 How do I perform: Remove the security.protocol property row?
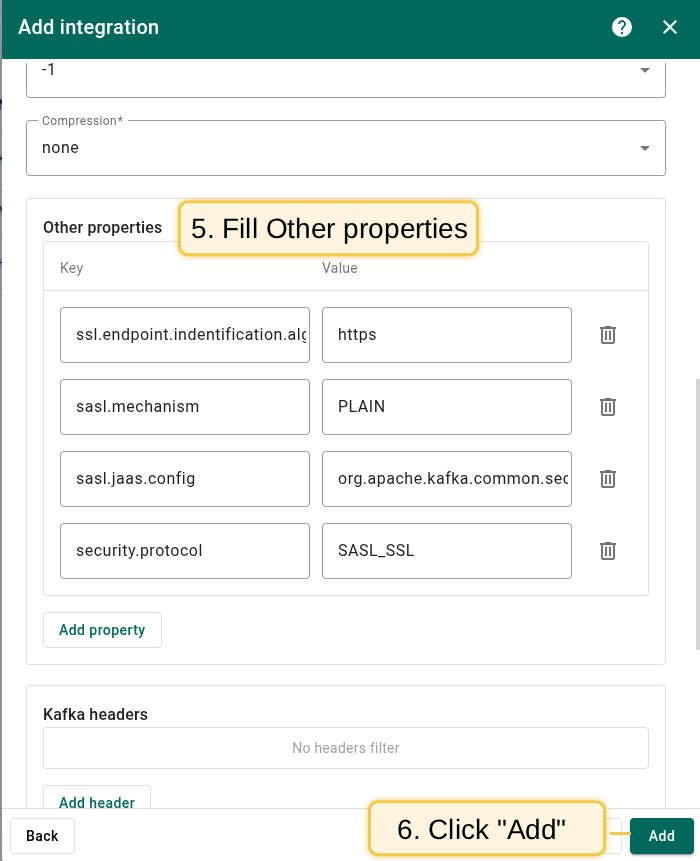tap(607, 551)
